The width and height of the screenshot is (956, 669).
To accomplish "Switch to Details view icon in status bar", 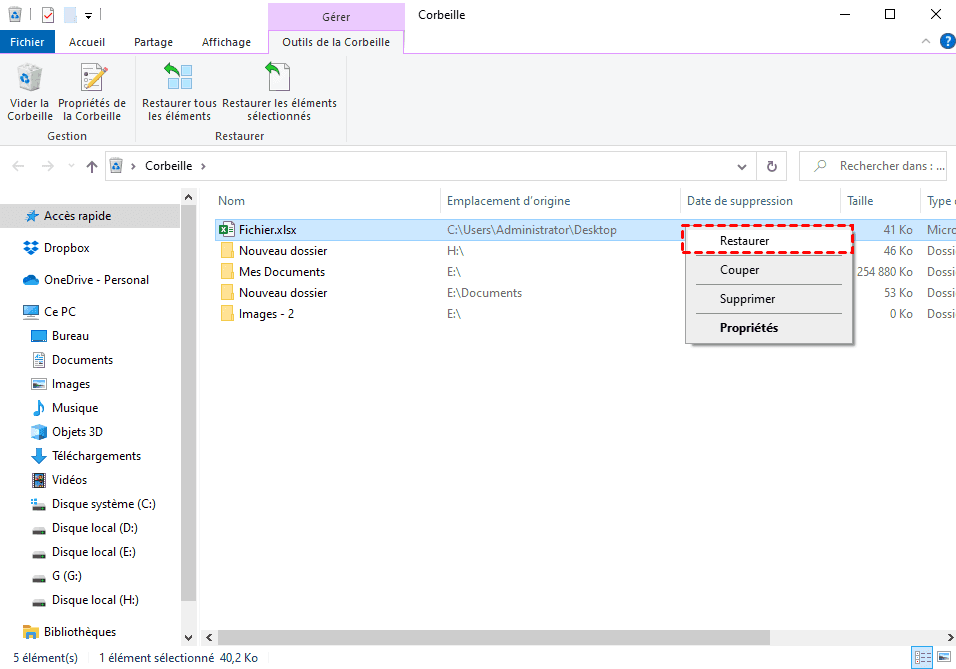I will [x=922, y=657].
